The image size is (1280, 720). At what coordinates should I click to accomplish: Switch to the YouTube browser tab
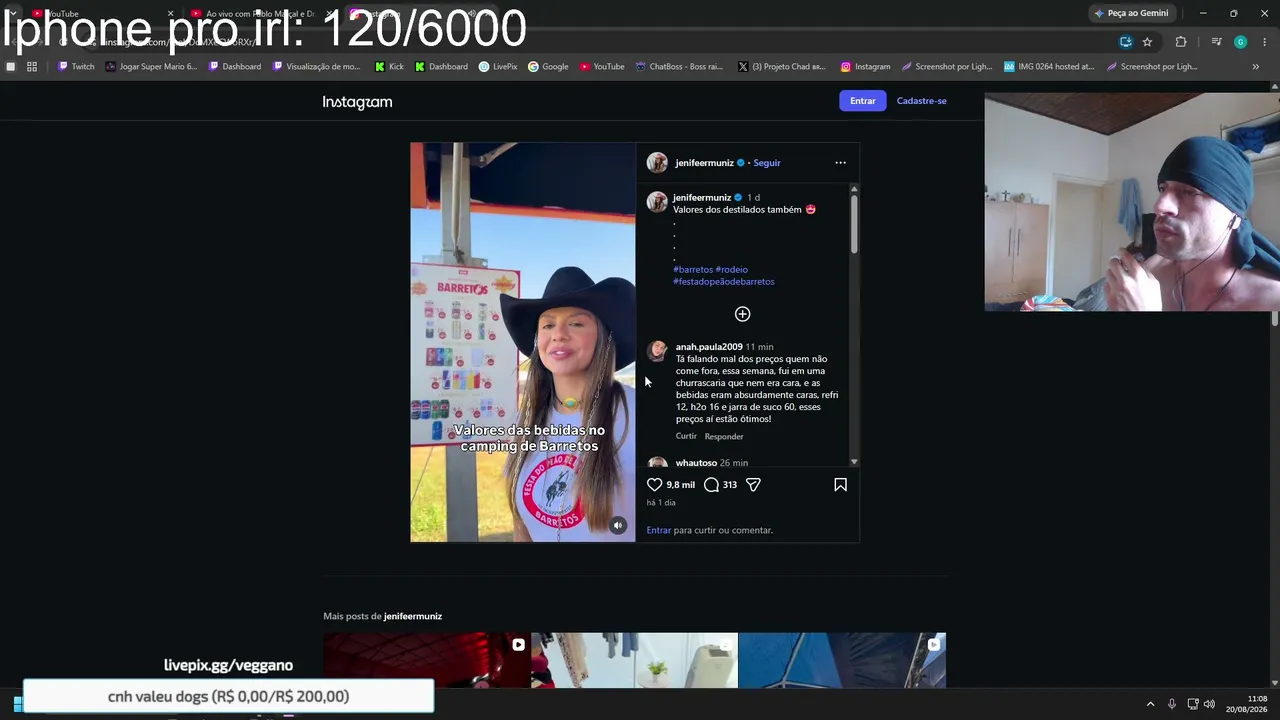(x=100, y=14)
